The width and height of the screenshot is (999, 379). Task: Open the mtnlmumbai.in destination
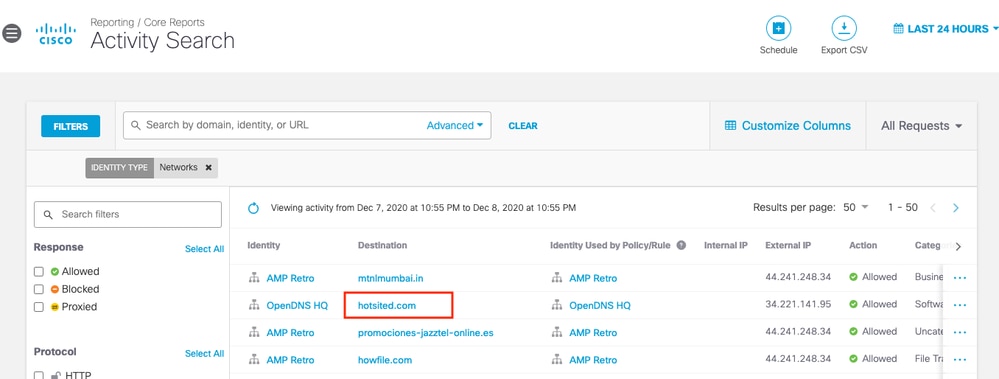[x=391, y=278]
